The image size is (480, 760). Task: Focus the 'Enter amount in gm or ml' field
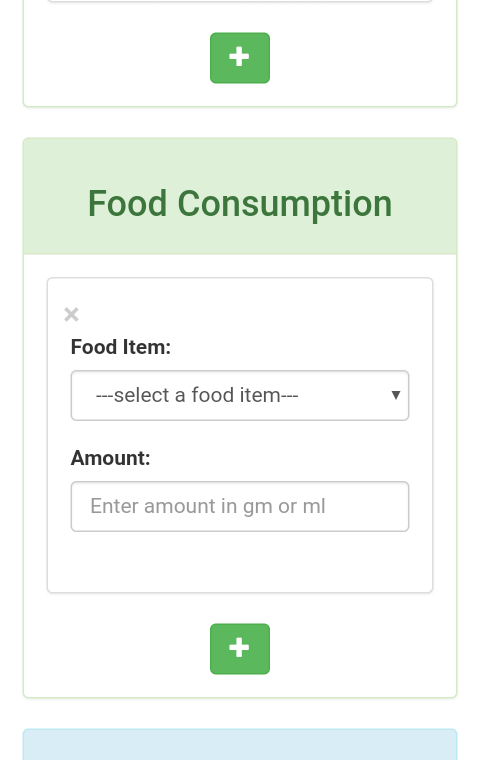point(240,507)
